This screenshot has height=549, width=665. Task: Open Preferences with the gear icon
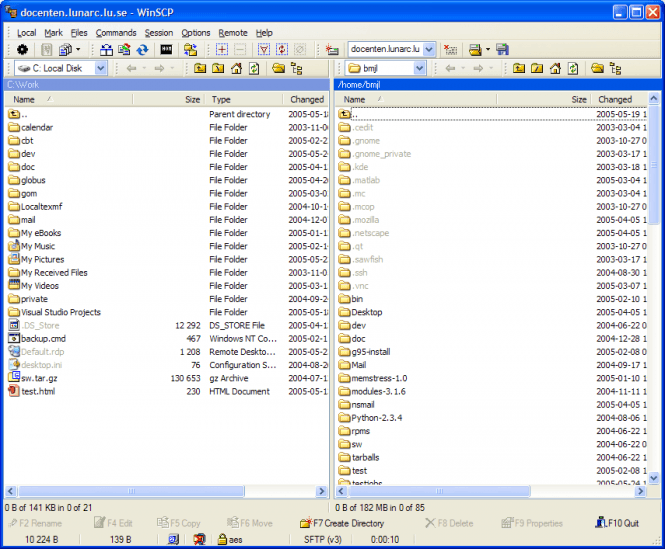(22, 50)
